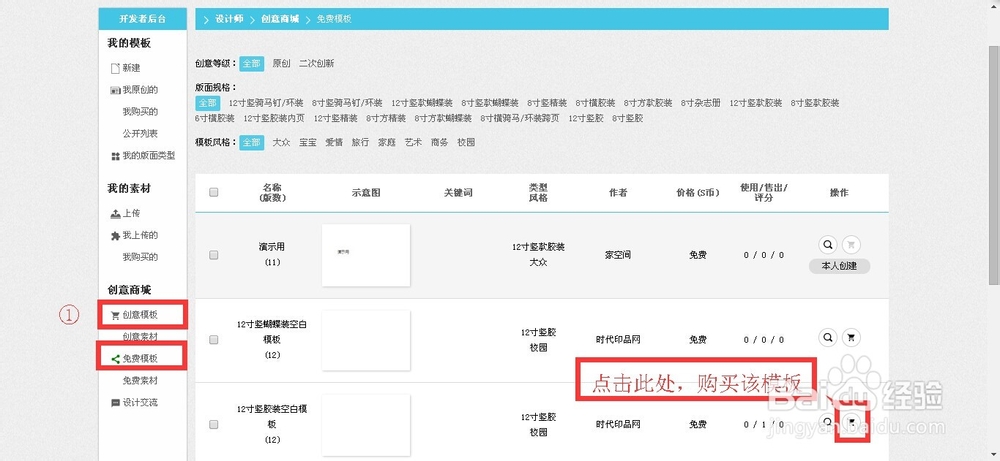
Task: Toggle the select-all checkbox in table header
Action: click(214, 192)
